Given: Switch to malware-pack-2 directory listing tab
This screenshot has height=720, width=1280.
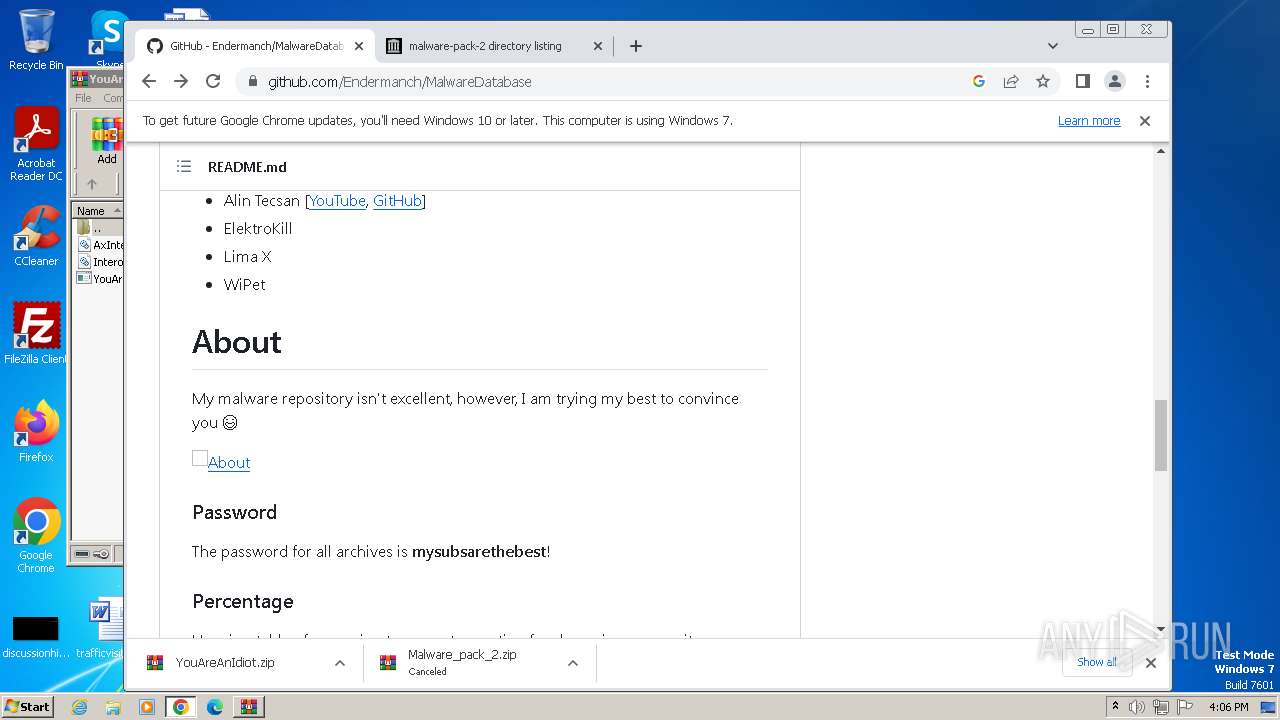Looking at the screenshot, I should point(485,46).
